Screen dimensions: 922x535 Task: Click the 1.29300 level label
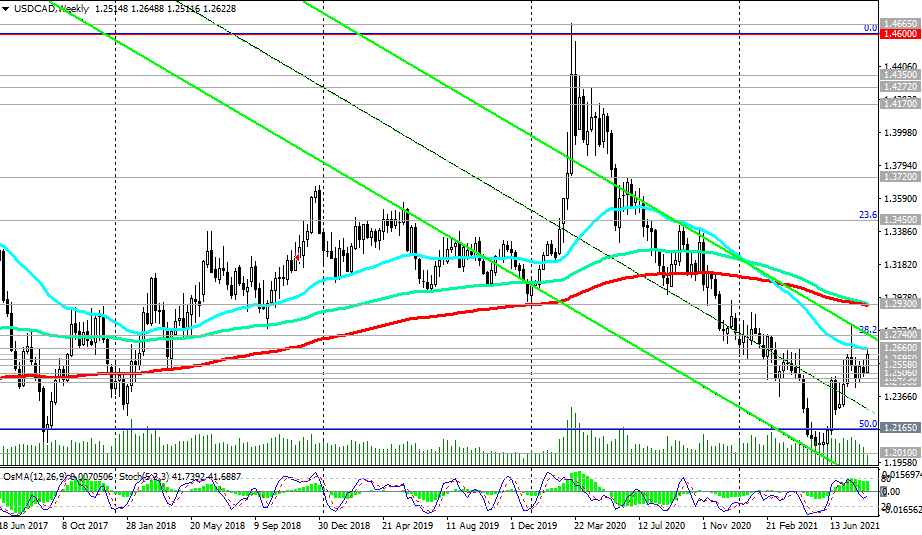coord(900,301)
